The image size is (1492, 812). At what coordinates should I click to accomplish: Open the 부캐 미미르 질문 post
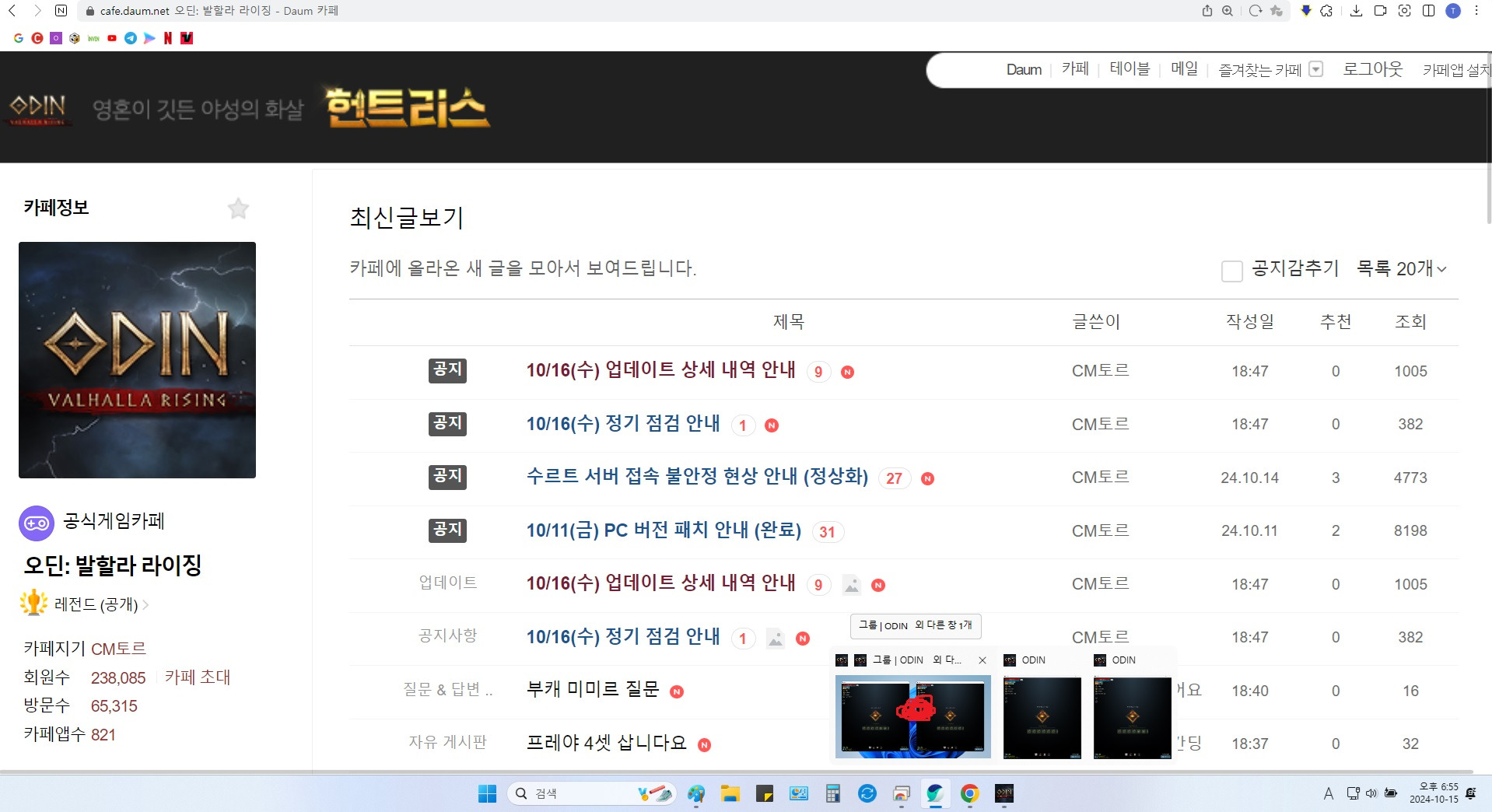(593, 689)
